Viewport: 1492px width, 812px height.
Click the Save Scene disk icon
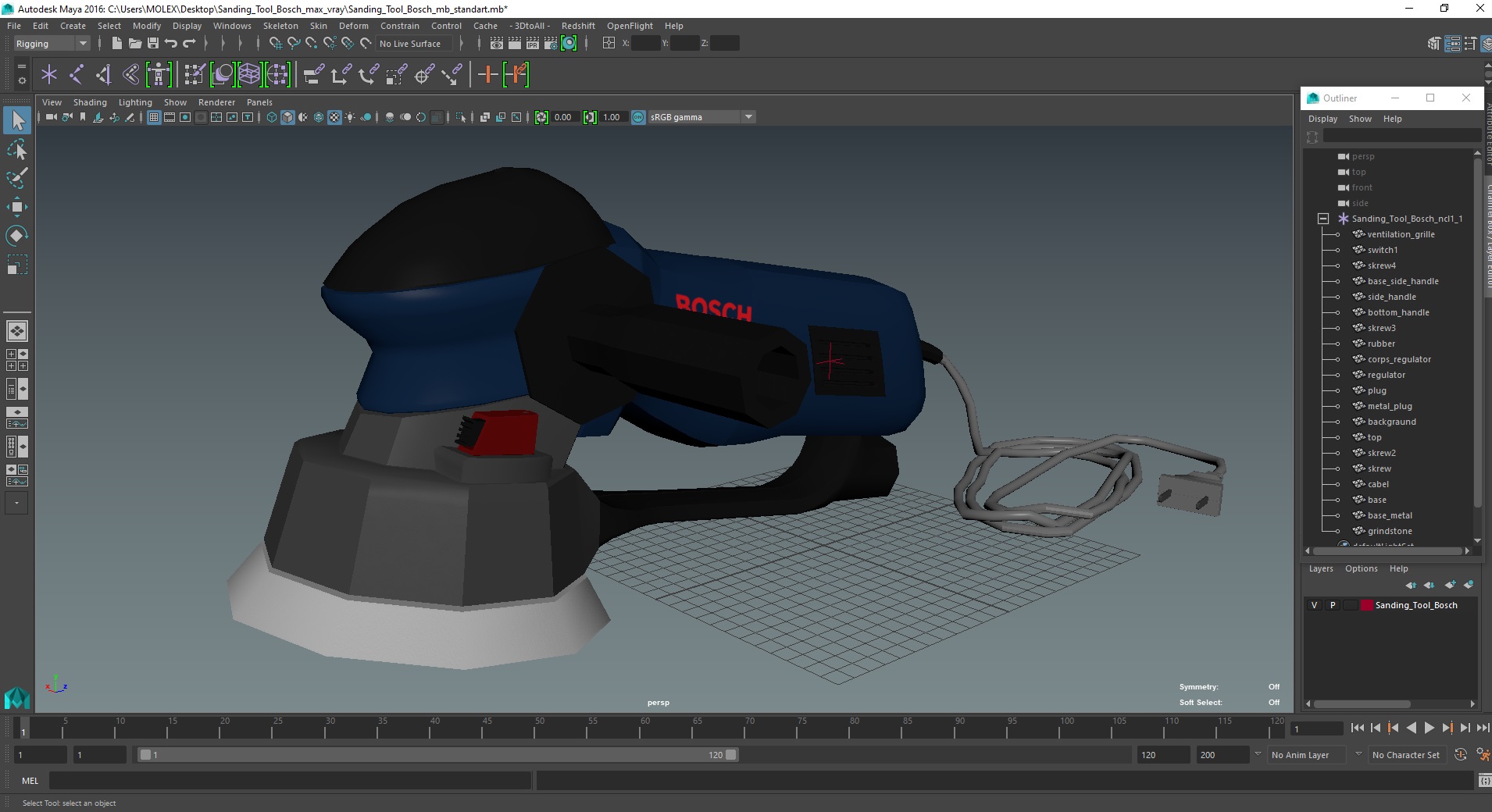pos(153,44)
